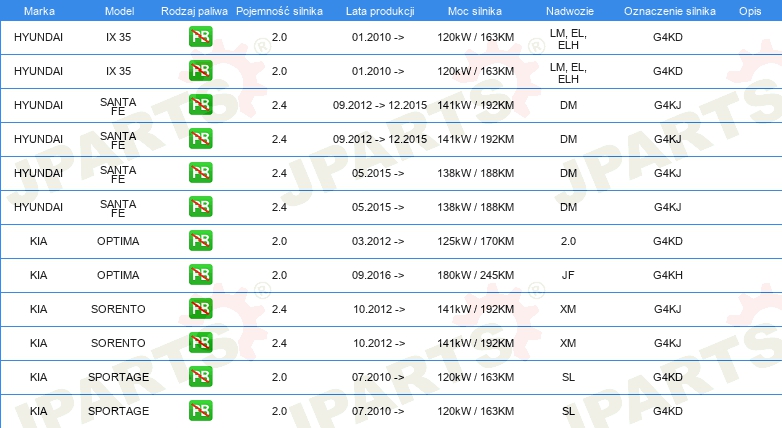Click the fuel icon in the second Santa Fe 141kW row
782x428 pixels.
[x=200, y=139]
